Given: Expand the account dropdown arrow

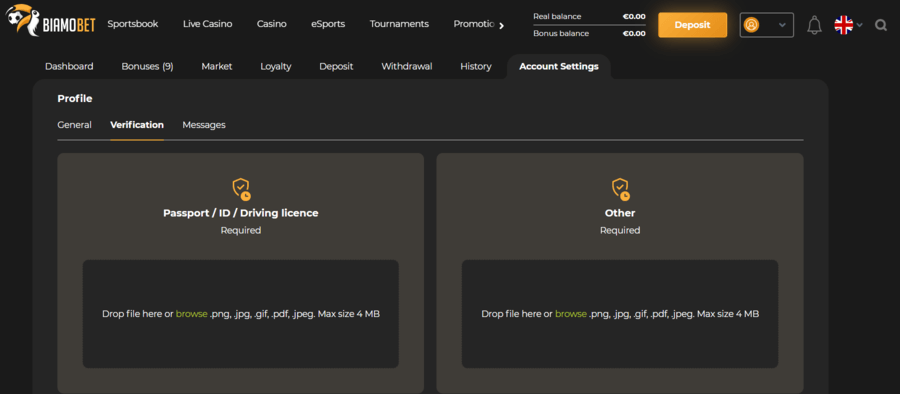Looking at the screenshot, I should pos(782,25).
